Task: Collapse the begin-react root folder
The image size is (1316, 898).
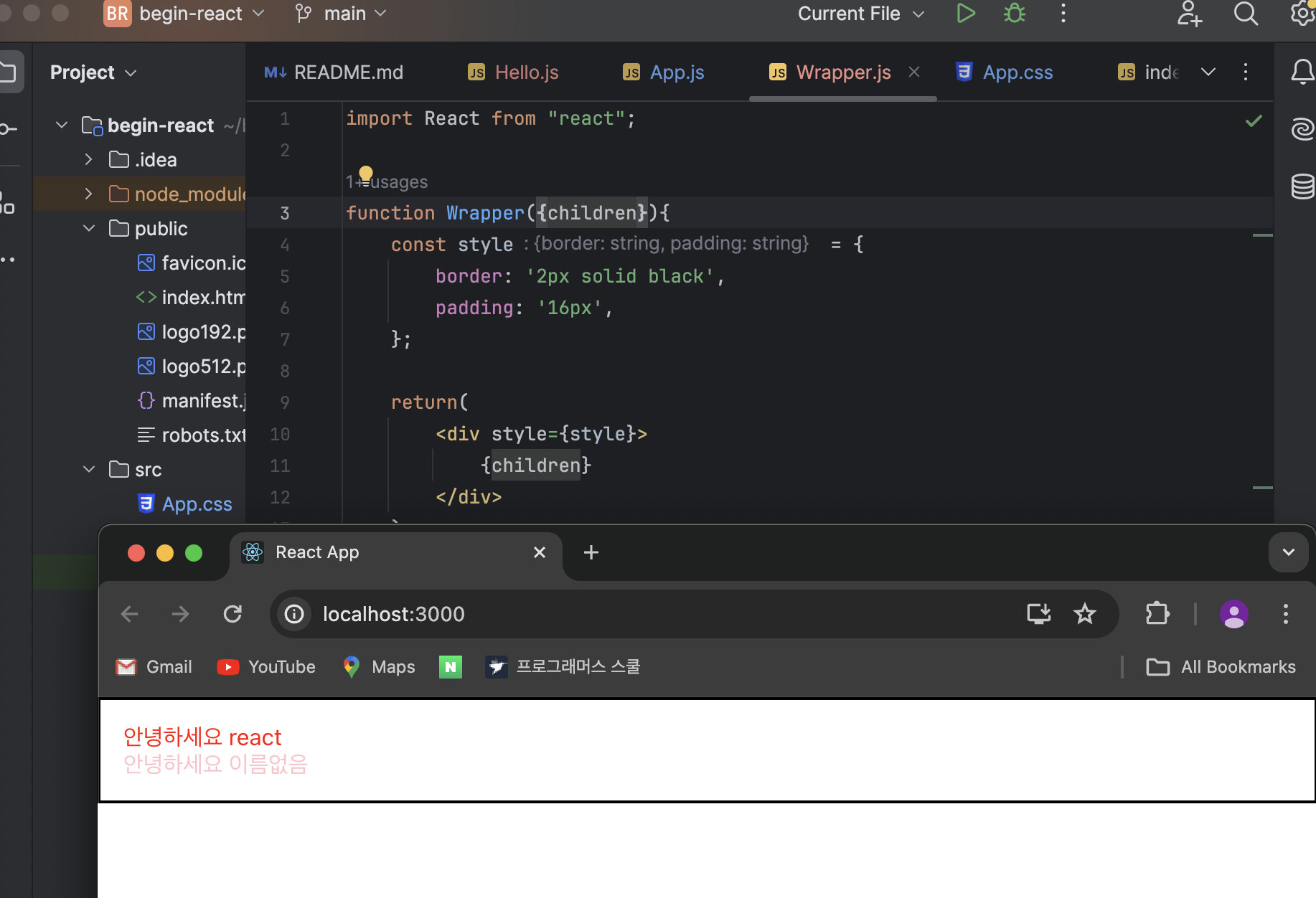Action: [x=62, y=125]
